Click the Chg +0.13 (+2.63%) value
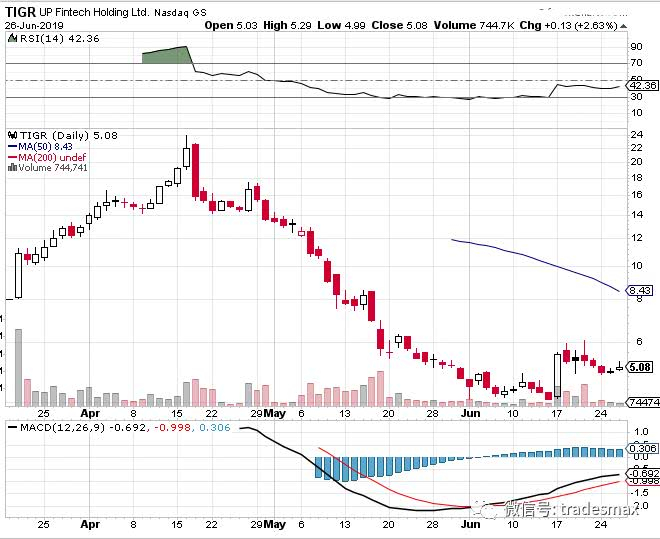The height and width of the screenshot is (539, 660). pos(568,25)
